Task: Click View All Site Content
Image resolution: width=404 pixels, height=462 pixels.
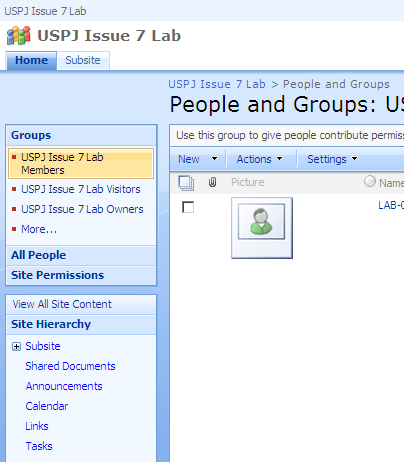Action: (x=62, y=304)
